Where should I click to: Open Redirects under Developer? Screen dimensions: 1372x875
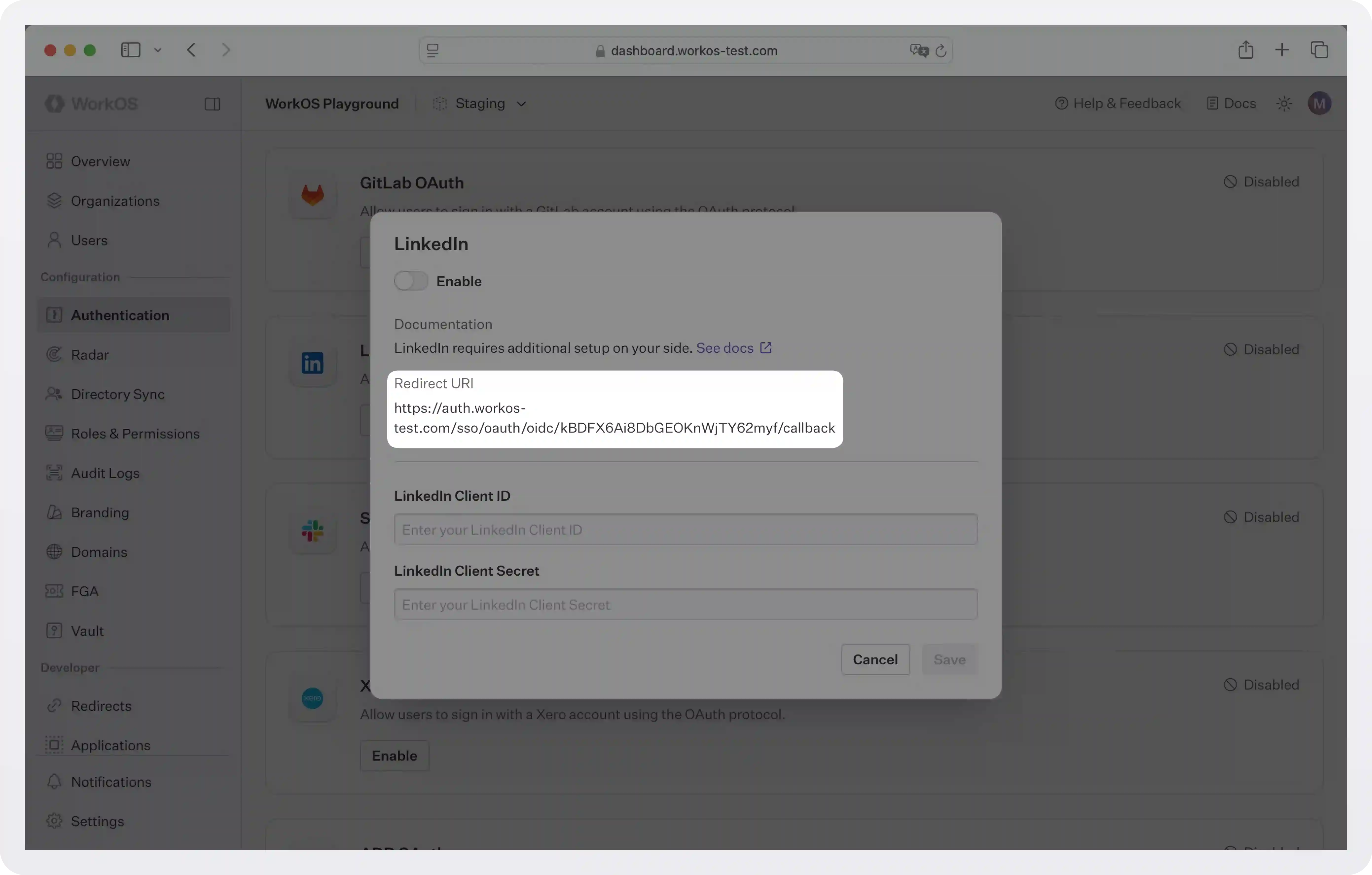pyautogui.click(x=133, y=705)
